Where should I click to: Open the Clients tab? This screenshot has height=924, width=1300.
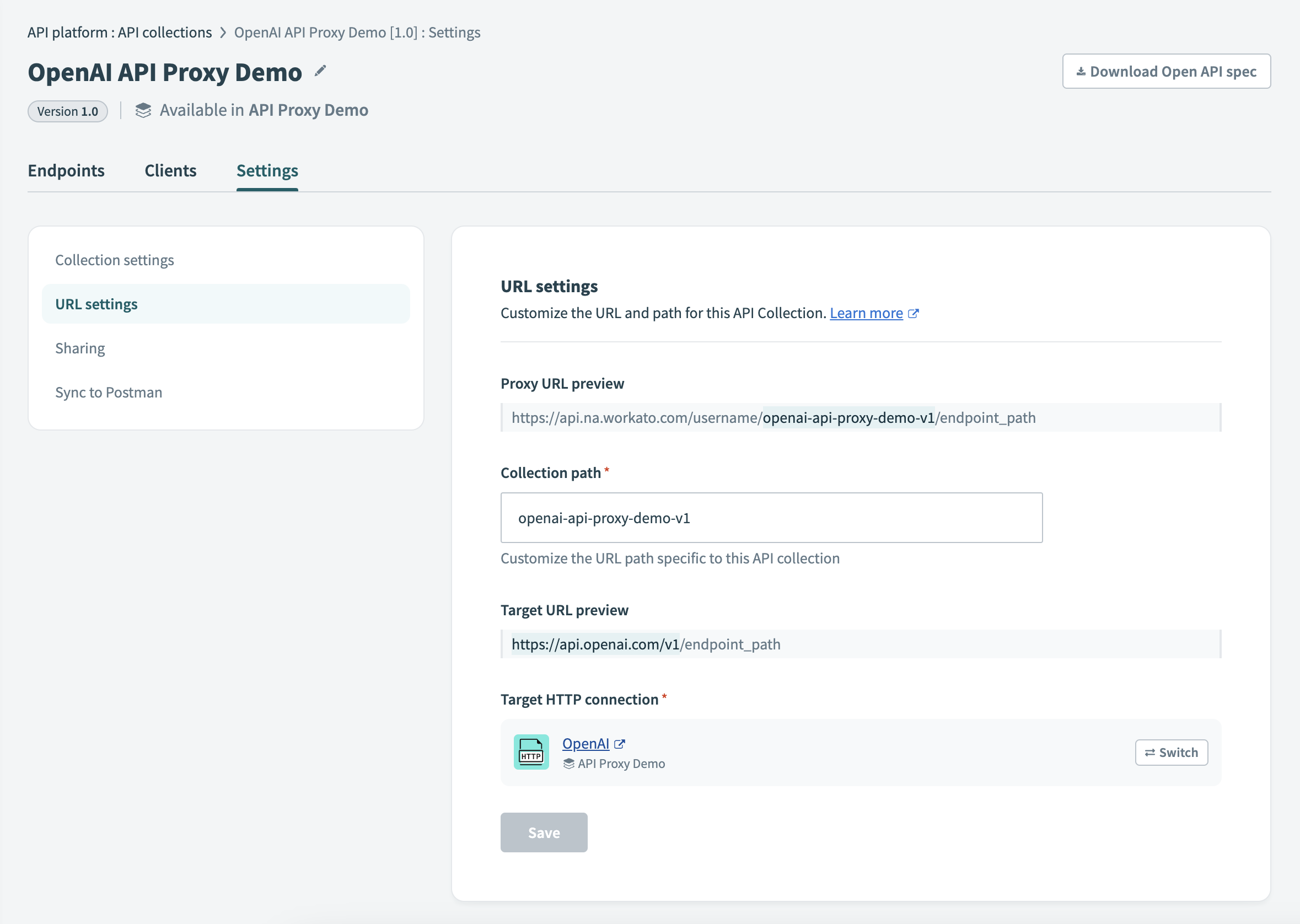[170, 170]
